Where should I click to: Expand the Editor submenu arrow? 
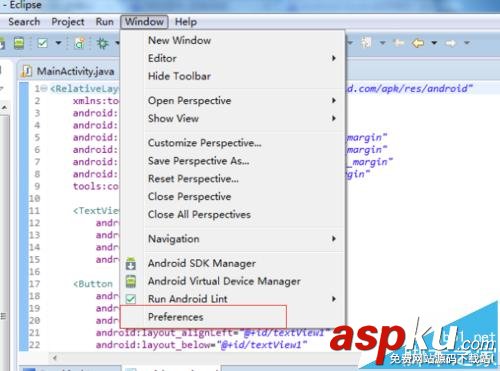pos(333,58)
